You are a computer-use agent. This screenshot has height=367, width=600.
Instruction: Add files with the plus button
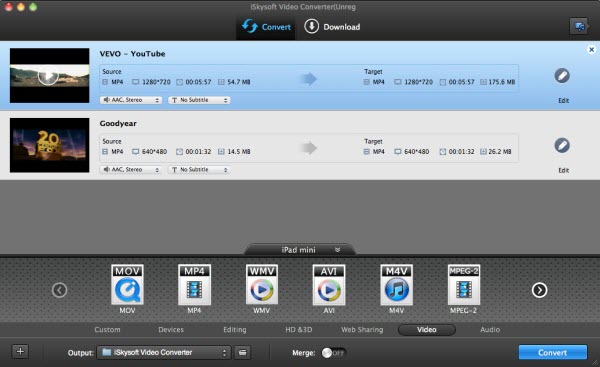20,351
